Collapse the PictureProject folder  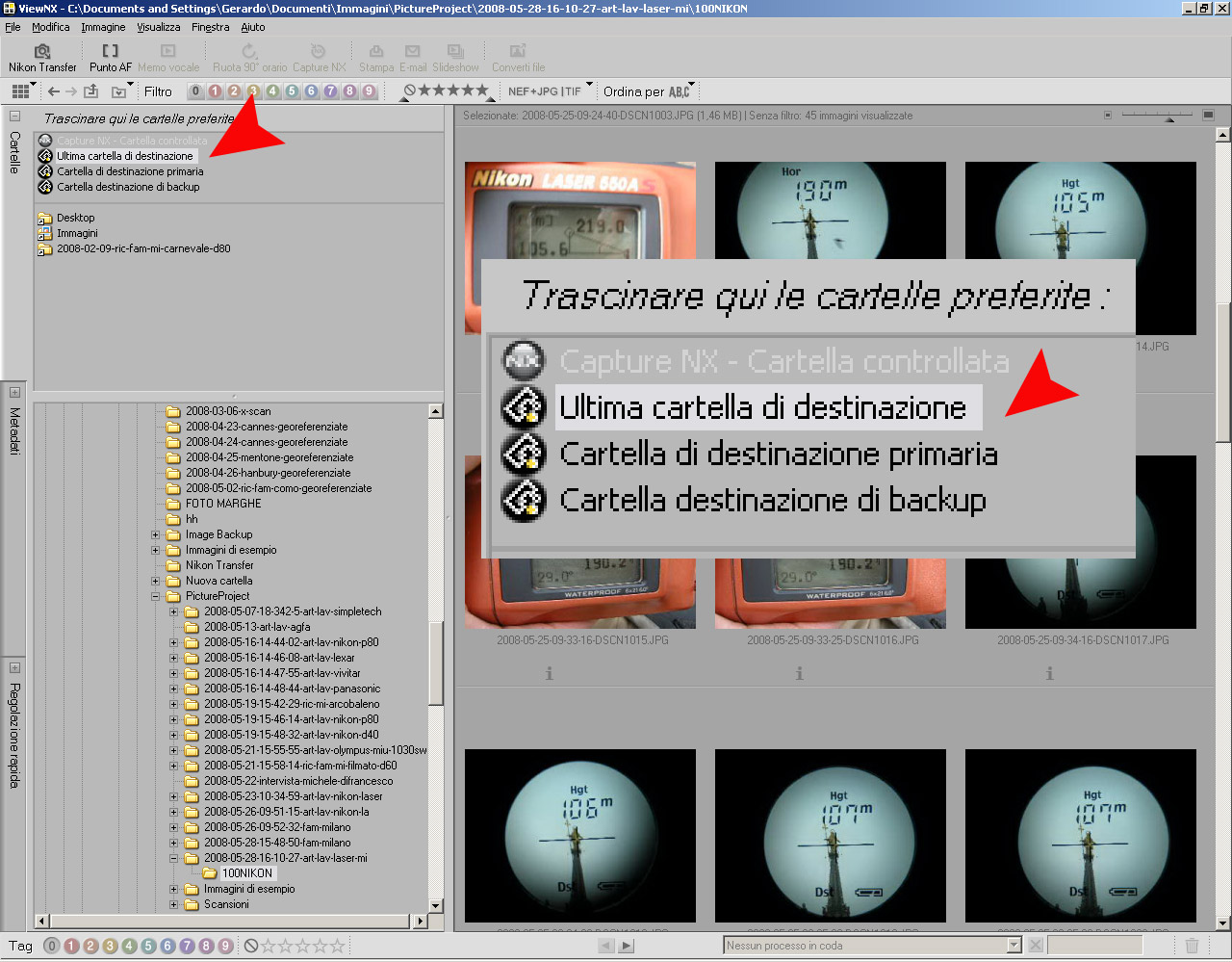(156, 596)
